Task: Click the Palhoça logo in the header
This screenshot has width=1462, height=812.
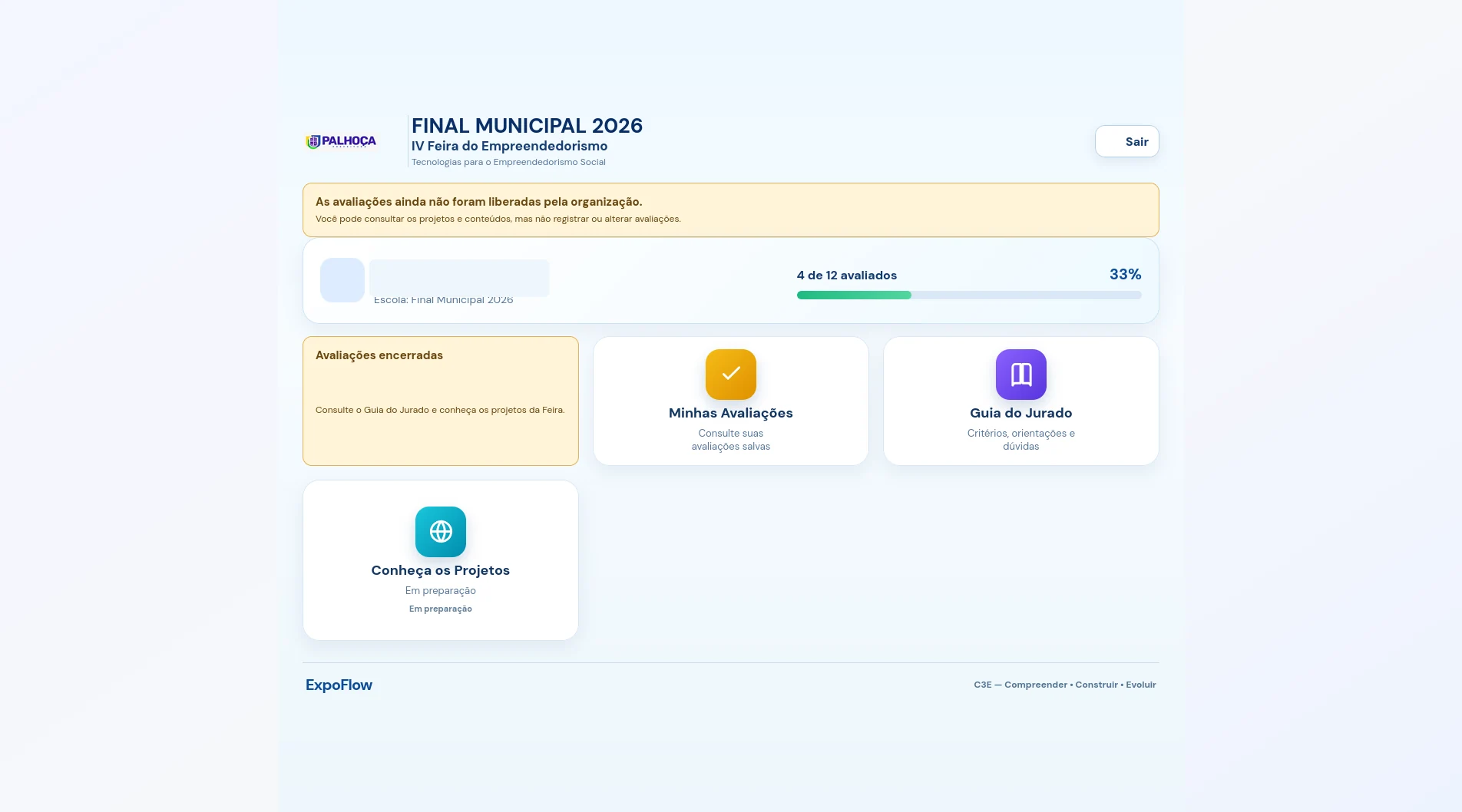Action: coord(341,141)
